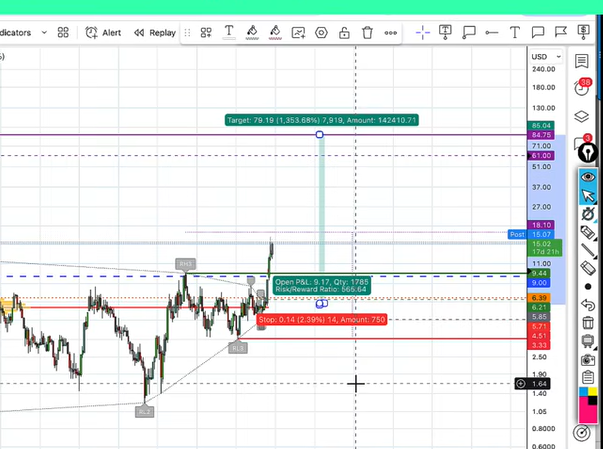
Task: Click the crossed stopwatch annotation icon
Action: click(x=588, y=214)
